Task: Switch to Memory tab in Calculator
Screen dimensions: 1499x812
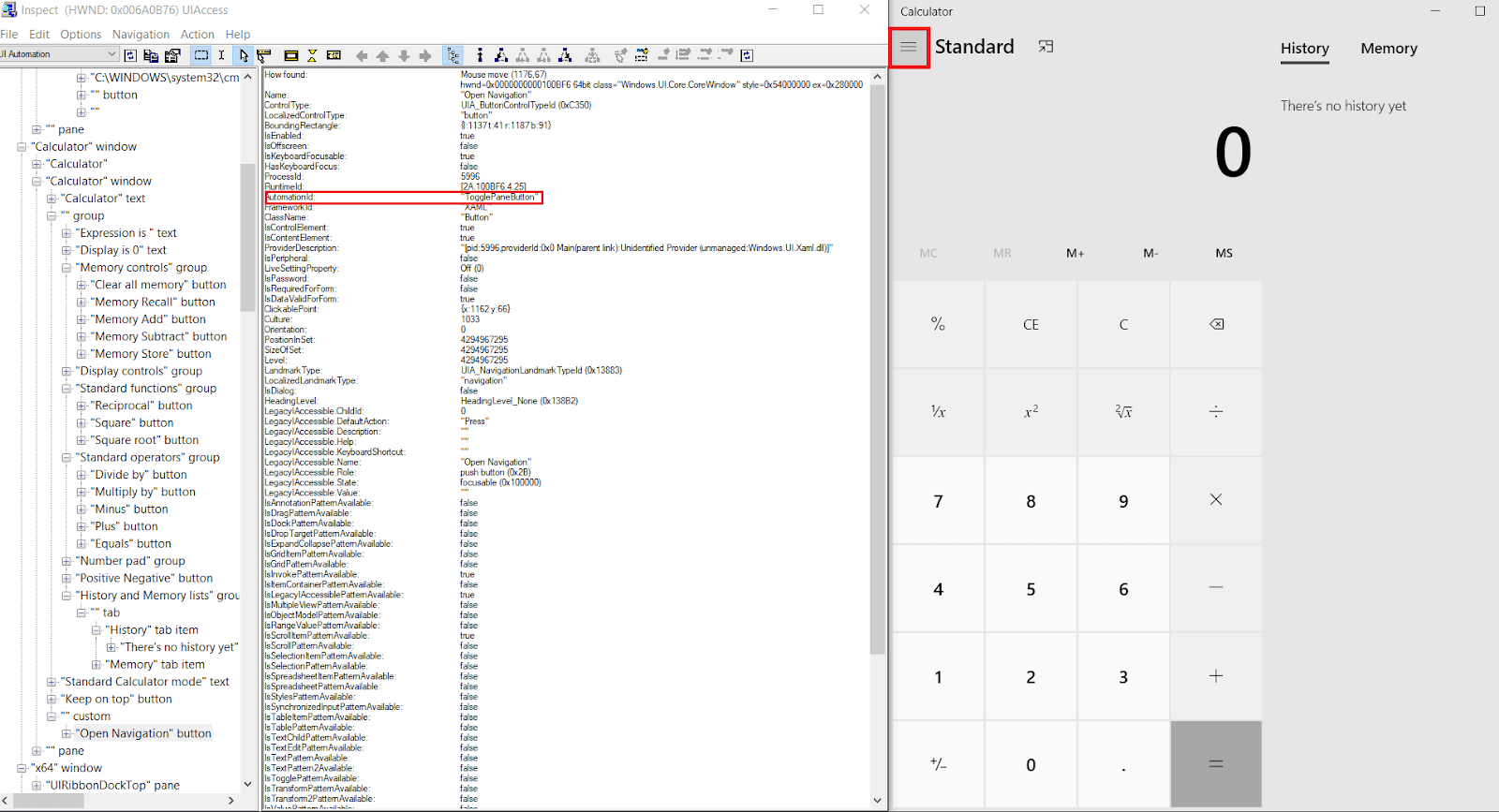Action: click(1388, 49)
